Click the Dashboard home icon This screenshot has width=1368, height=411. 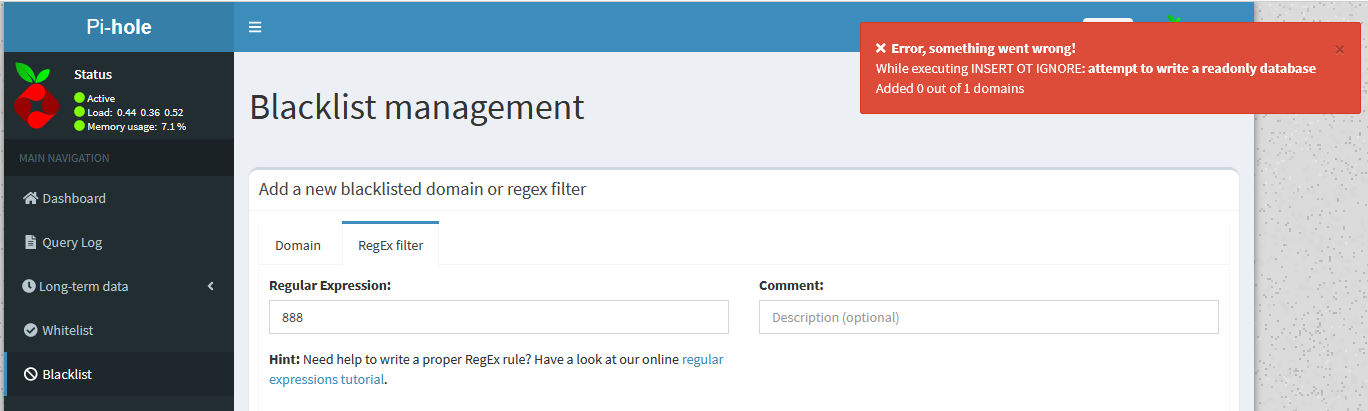[30, 198]
